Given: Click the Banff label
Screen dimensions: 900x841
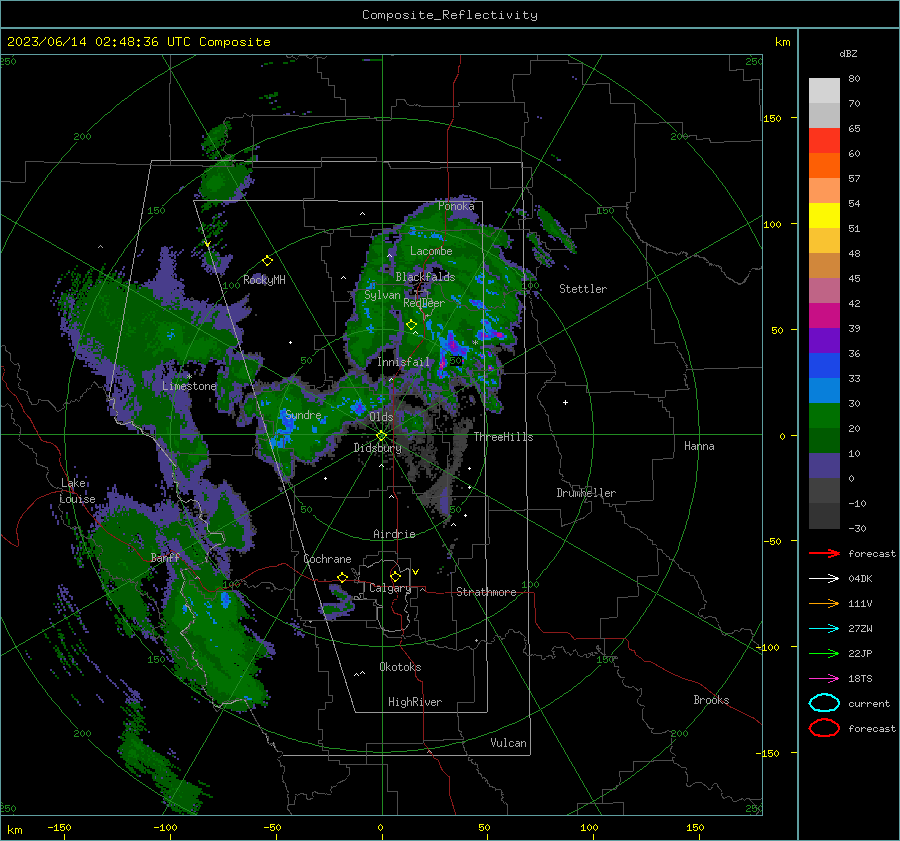Looking at the screenshot, I should pos(165,557).
